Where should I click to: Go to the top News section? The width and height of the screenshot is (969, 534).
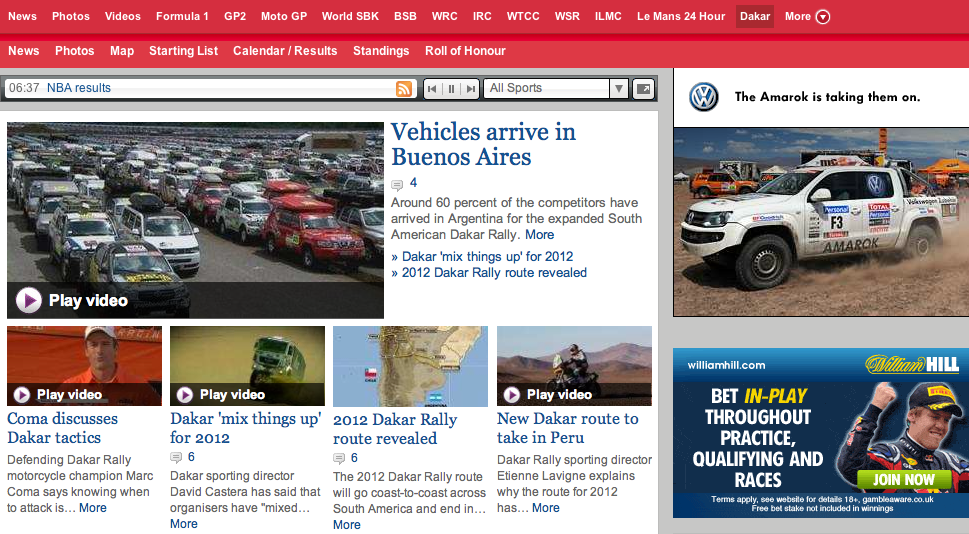pos(22,16)
